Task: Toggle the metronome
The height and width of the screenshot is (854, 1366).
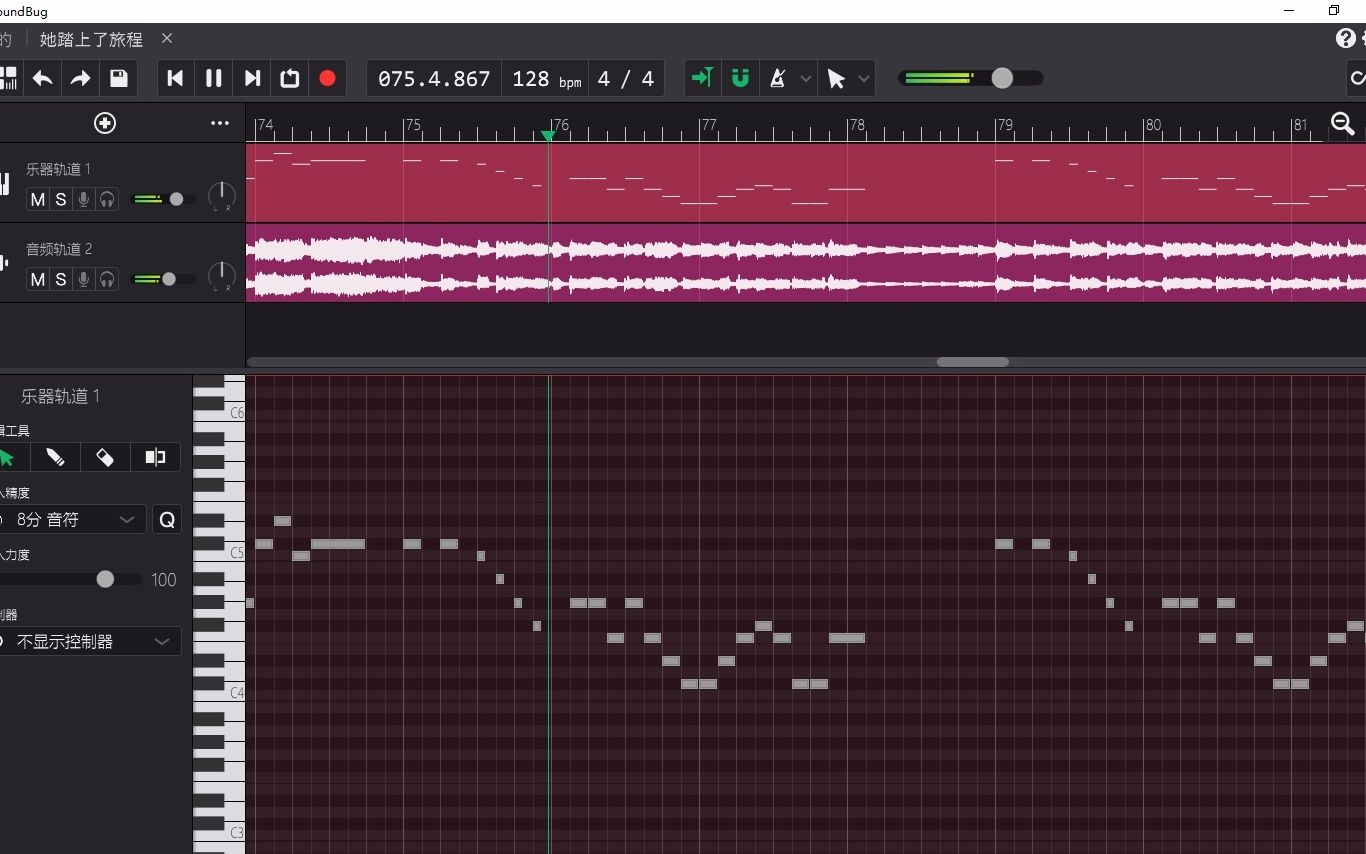Action: 777,78
